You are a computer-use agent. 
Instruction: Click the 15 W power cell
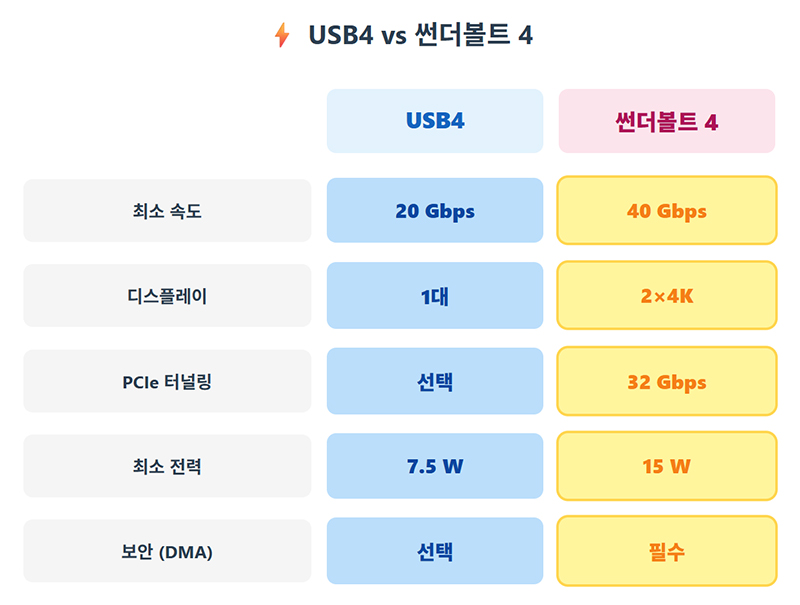(667, 466)
